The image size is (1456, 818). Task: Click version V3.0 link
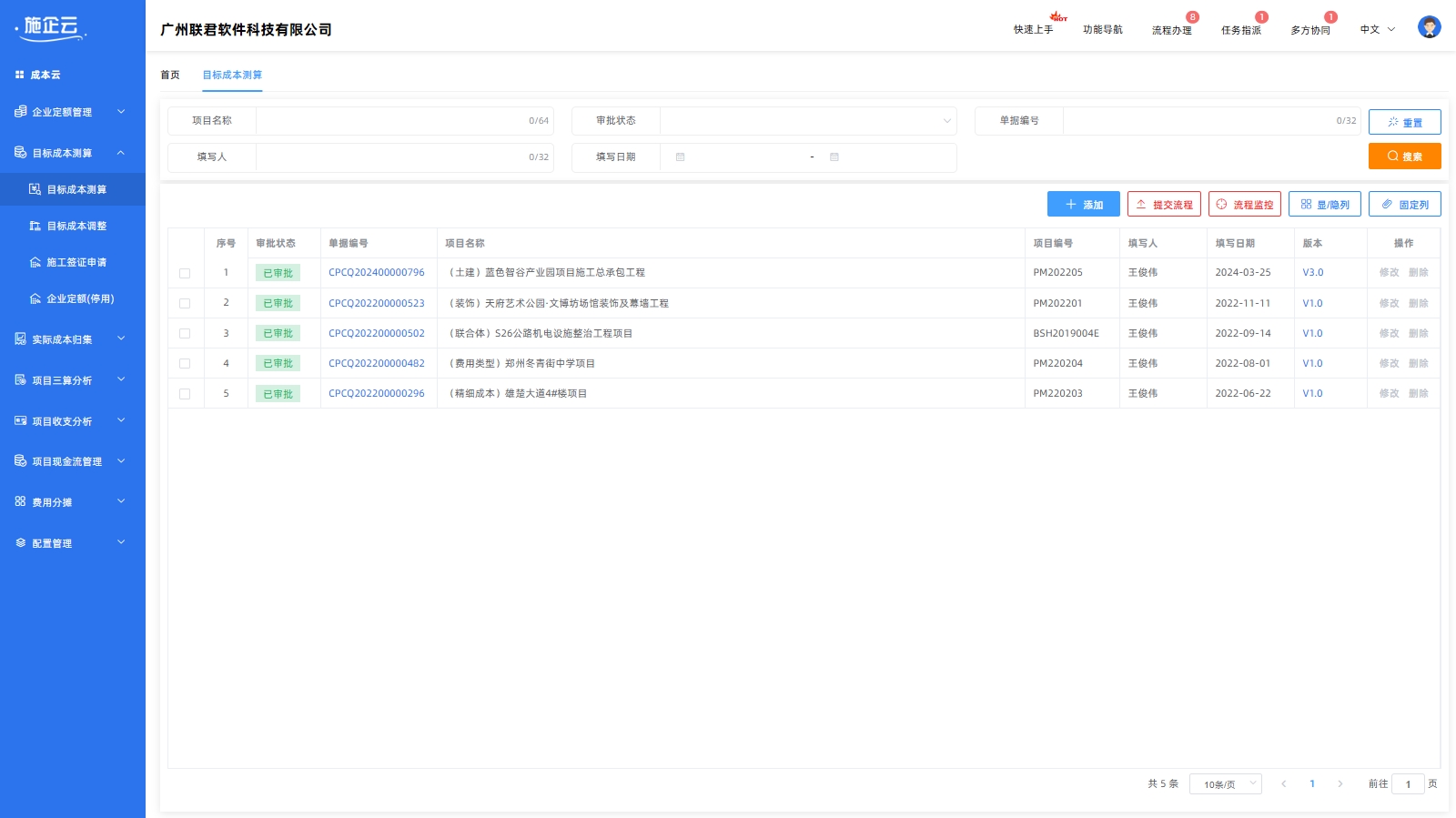(1312, 273)
